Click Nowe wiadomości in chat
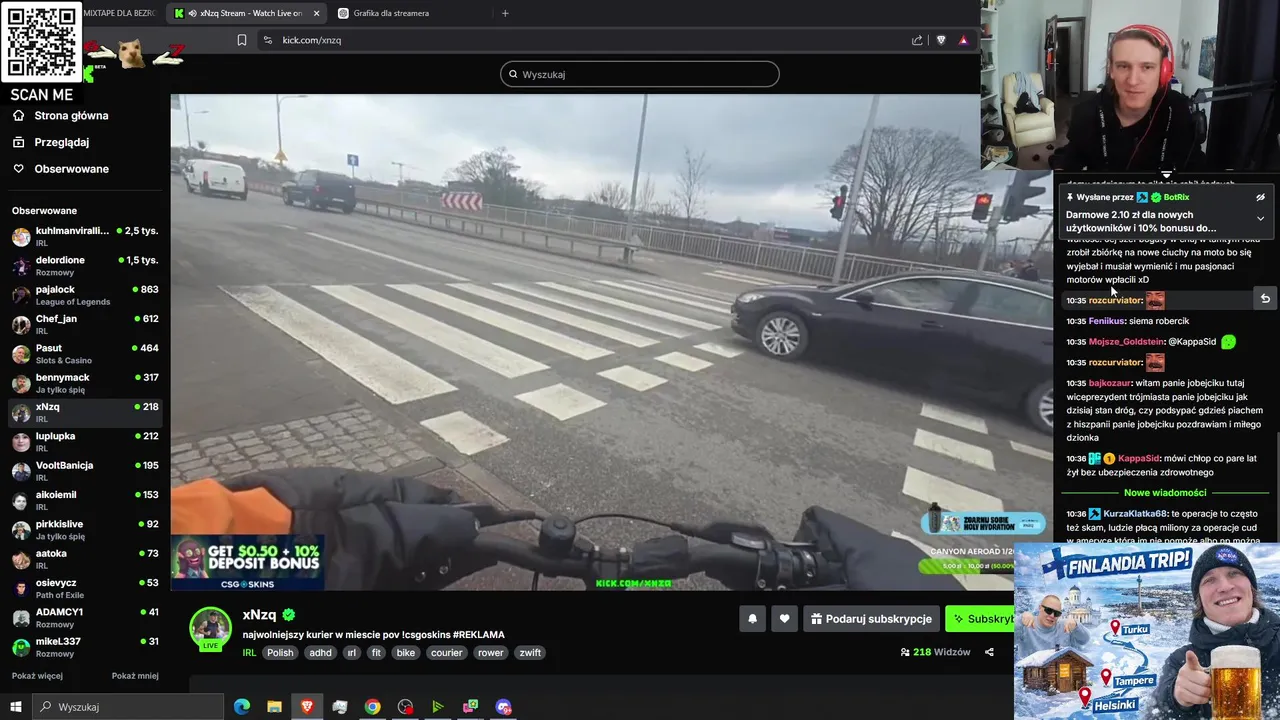The width and height of the screenshot is (1280, 720). (1165, 493)
